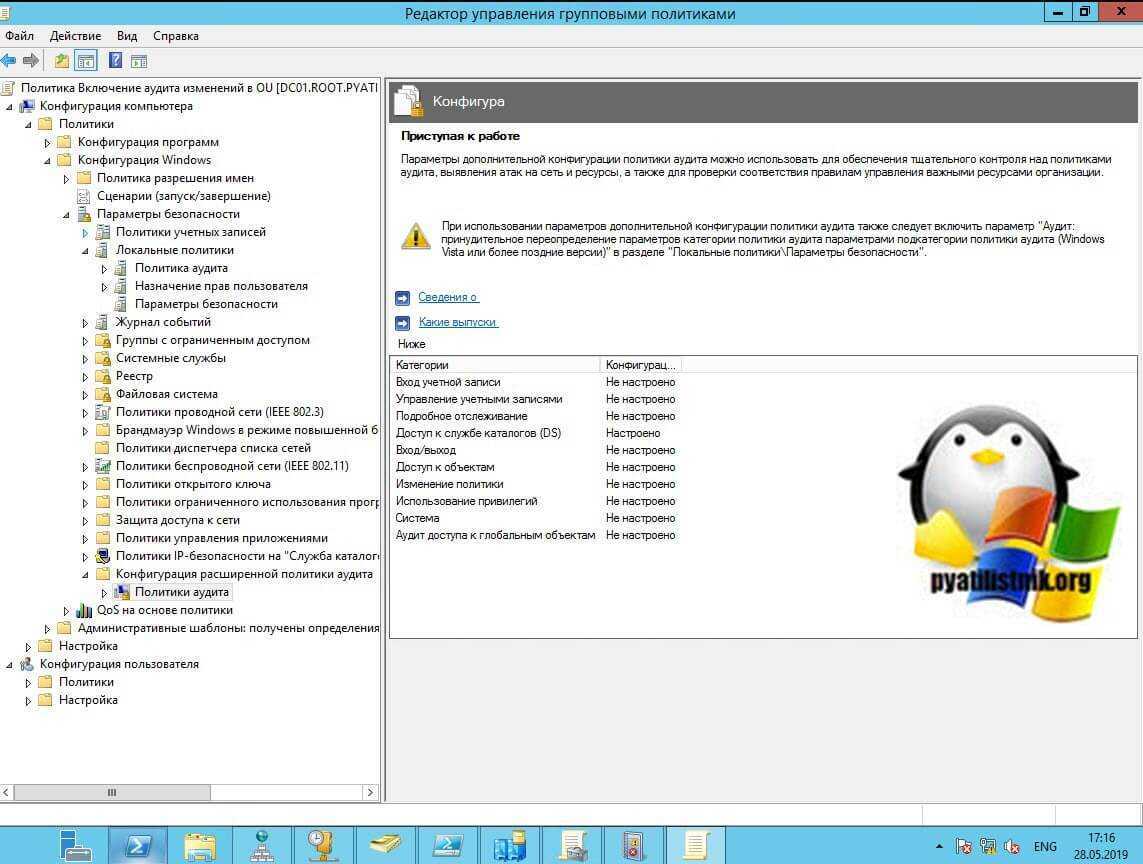Click the Какие выпуски link
Viewport: 1143px width, 864px height.
[x=457, y=322]
